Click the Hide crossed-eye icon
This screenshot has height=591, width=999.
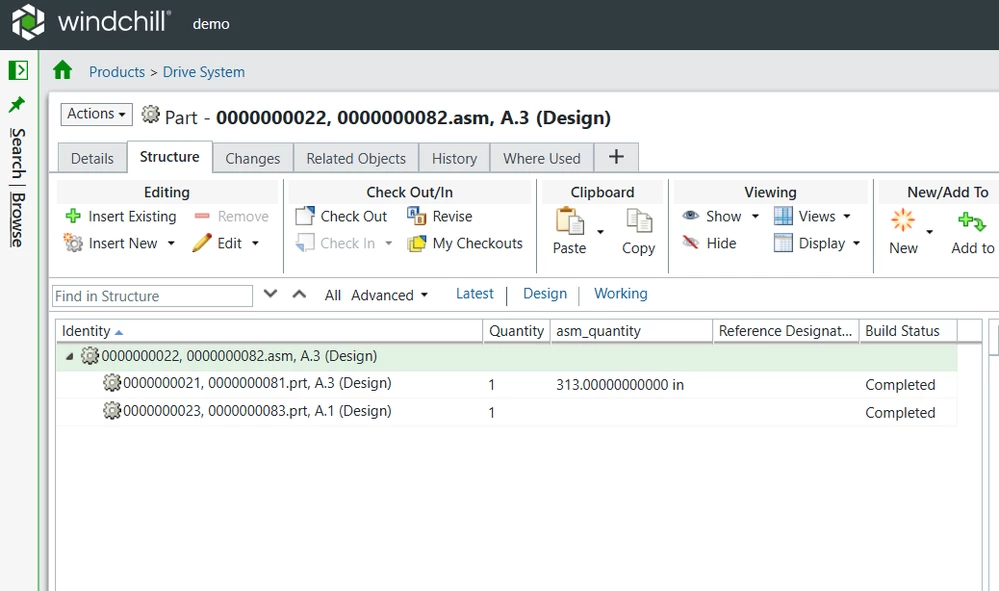pyautogui.click(x=691, y=242)
